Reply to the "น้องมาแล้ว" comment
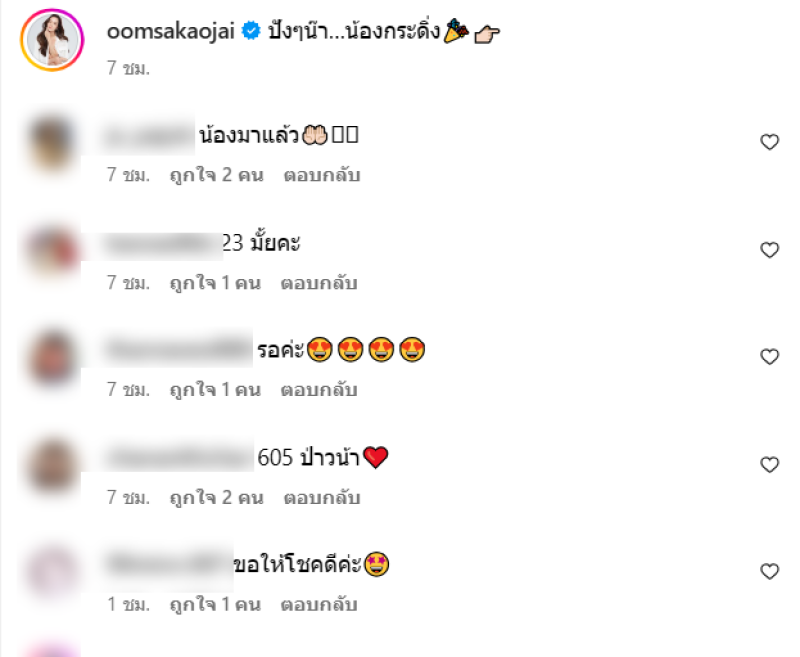This screenshot has width=800, height=657. 322,175
